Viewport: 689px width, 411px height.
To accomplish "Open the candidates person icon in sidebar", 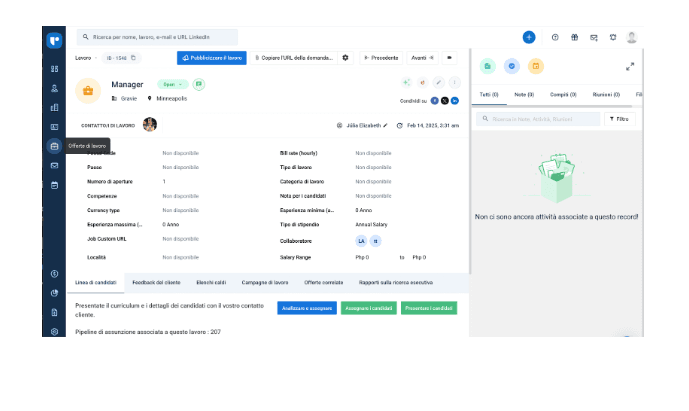I will 54,88.
